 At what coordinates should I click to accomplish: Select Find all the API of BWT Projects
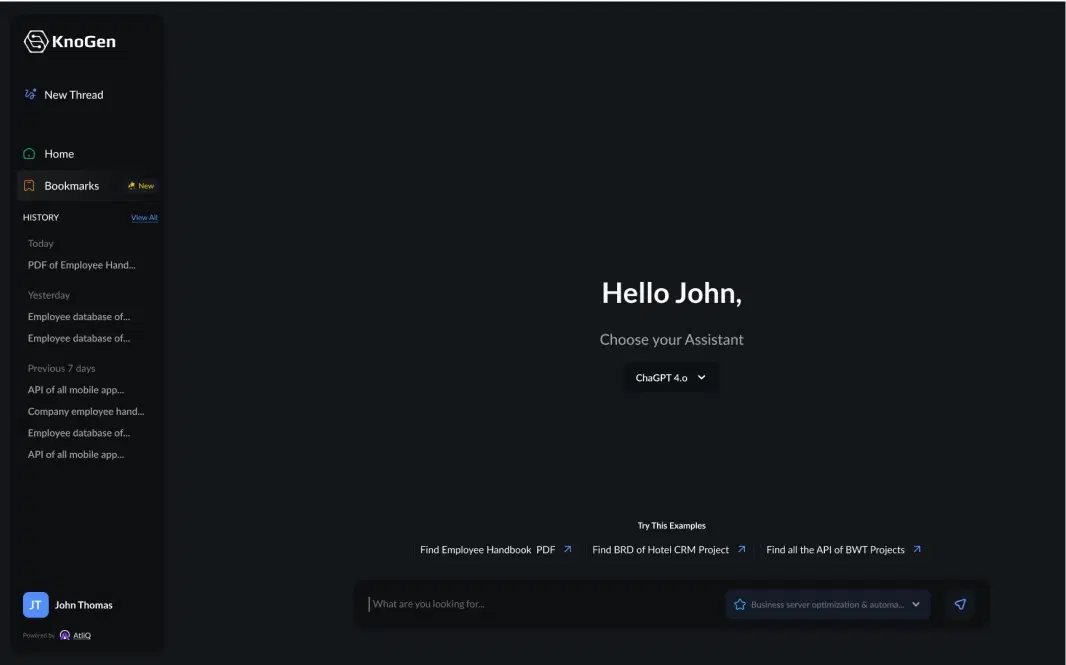click(835, 550)
